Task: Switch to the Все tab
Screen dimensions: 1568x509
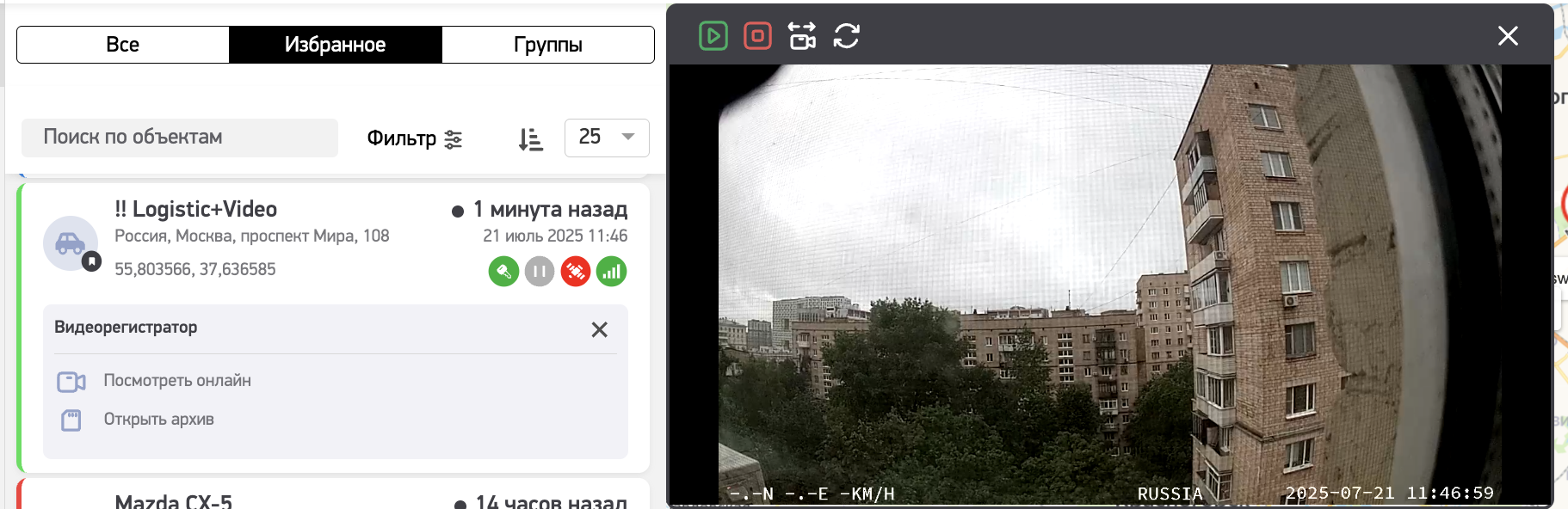Action: (x=123, y=45)
